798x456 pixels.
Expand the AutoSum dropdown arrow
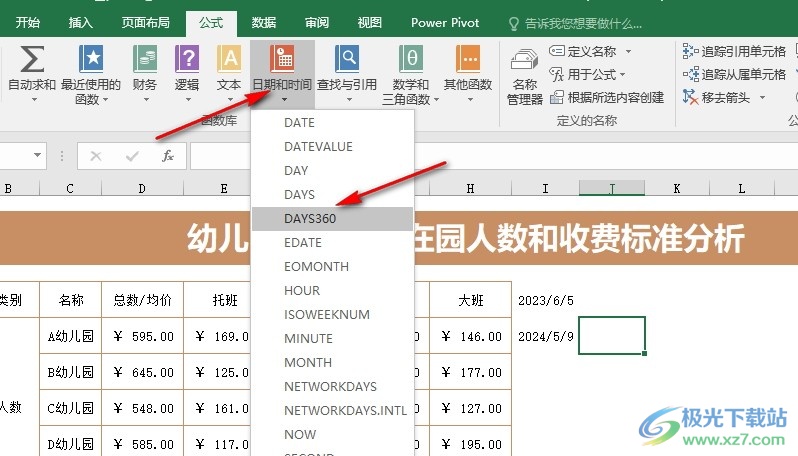pos(34,99)
